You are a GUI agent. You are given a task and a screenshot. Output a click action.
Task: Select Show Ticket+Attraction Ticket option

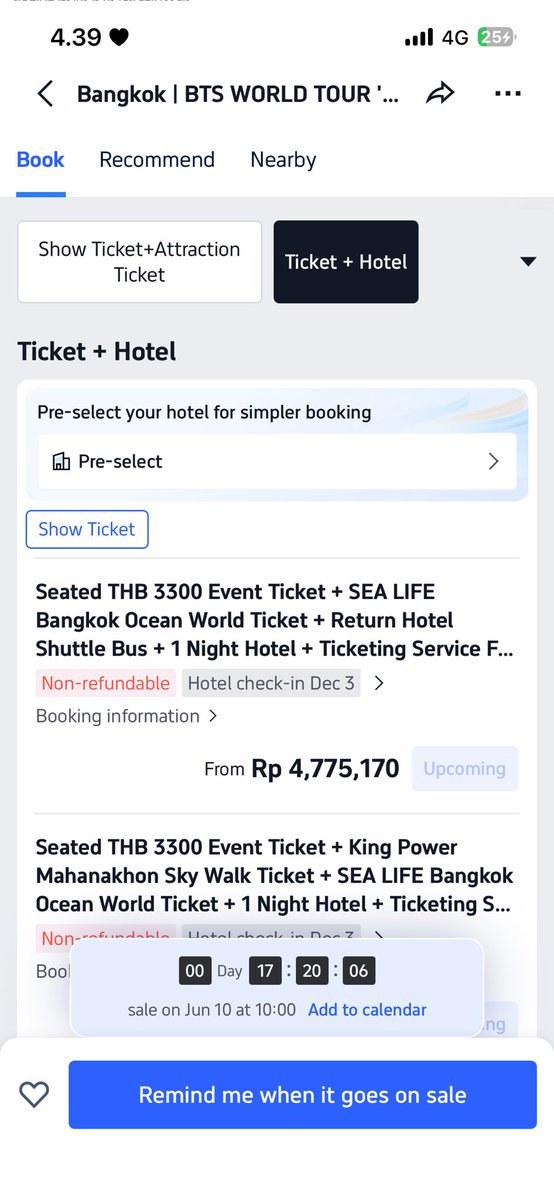tap(140, 262)
